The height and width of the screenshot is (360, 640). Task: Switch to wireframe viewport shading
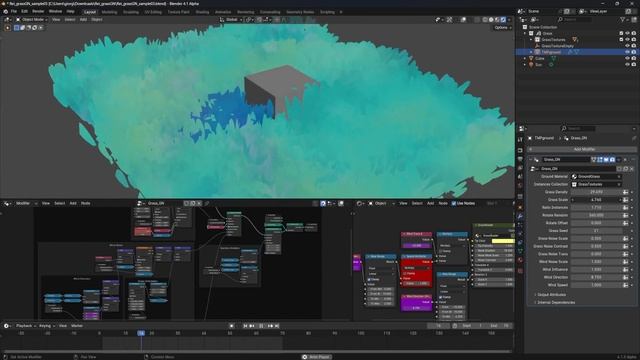coord(485,20)
